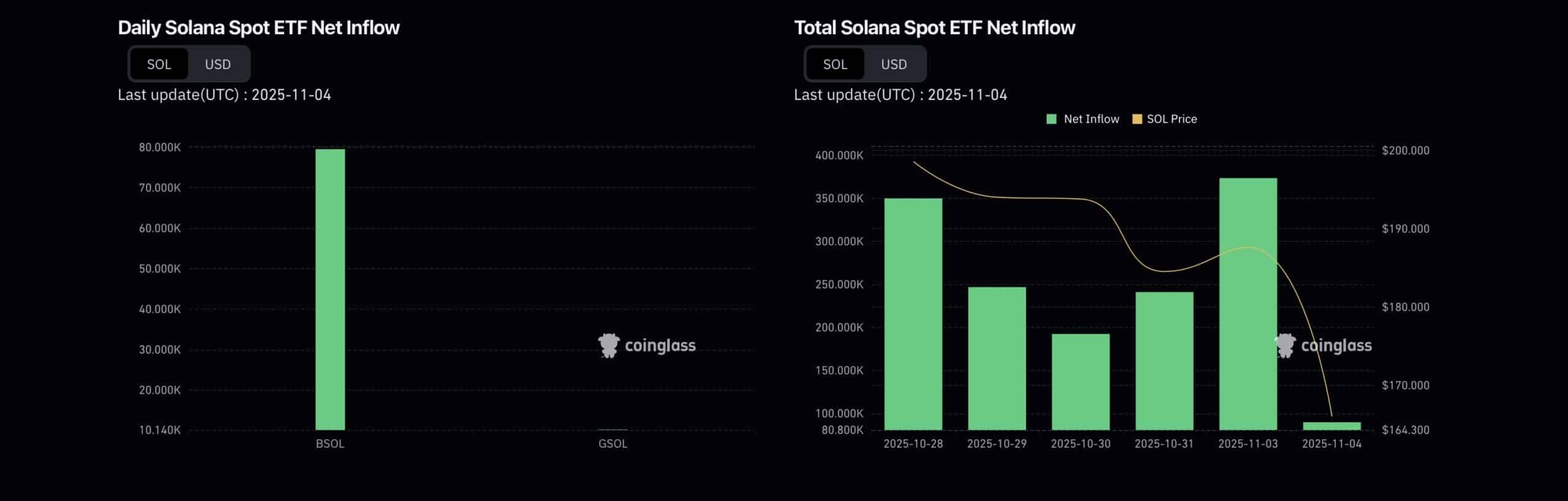
Task: Enable SOL units on total inflow chart
Action: coord(834,64)
